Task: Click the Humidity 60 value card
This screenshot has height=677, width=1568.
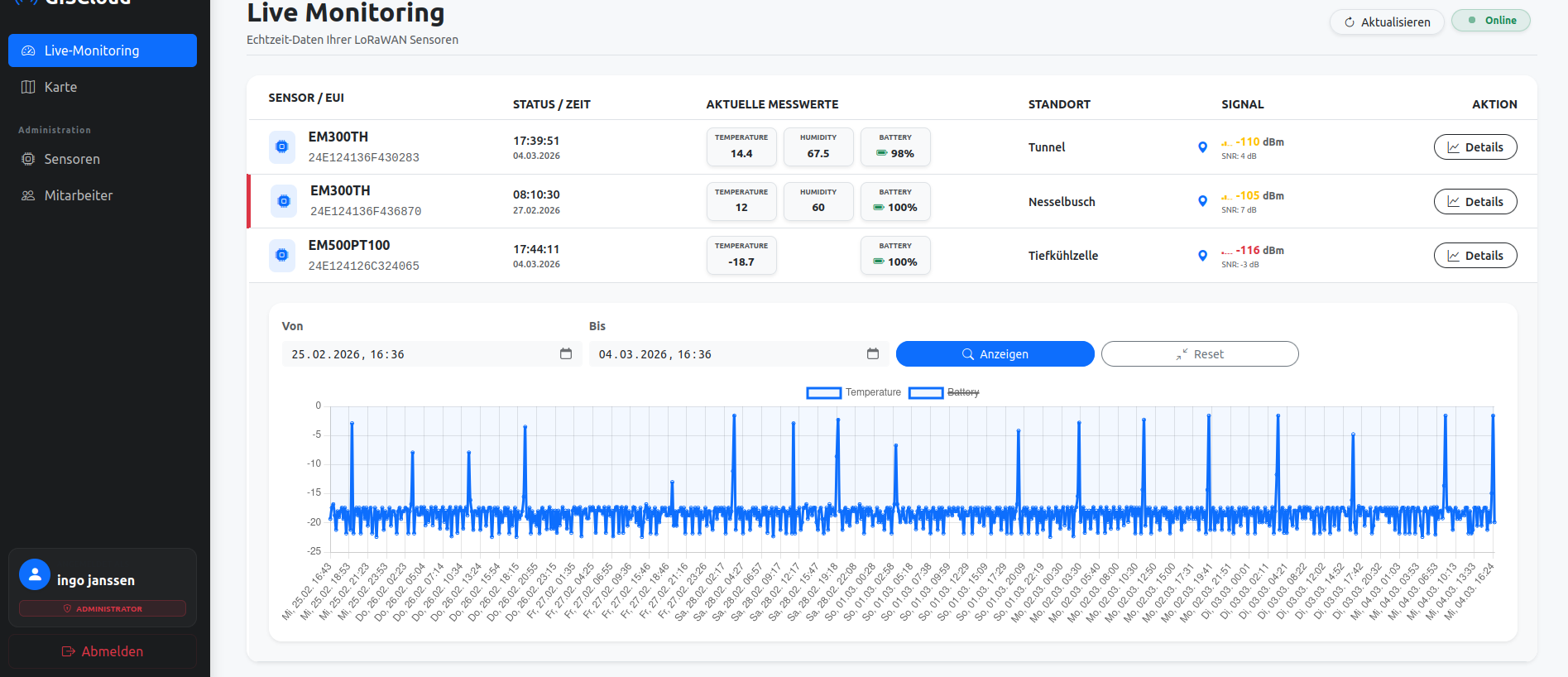Action: [818, 201]
